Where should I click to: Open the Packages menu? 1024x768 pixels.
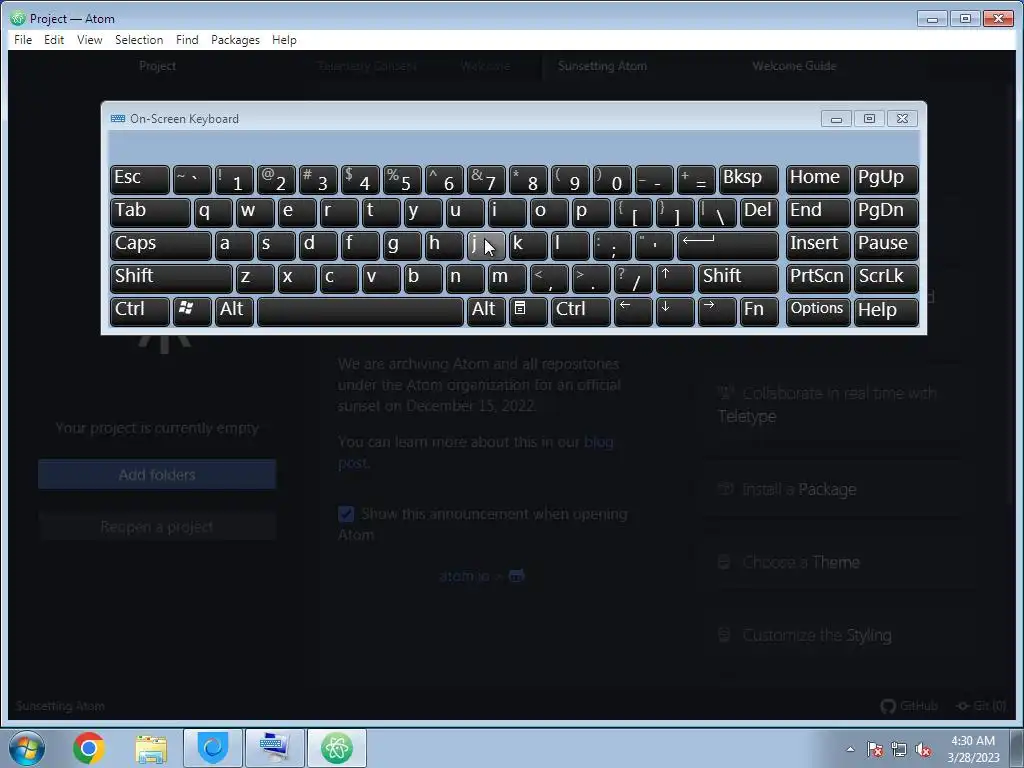(x=235, y=40)
